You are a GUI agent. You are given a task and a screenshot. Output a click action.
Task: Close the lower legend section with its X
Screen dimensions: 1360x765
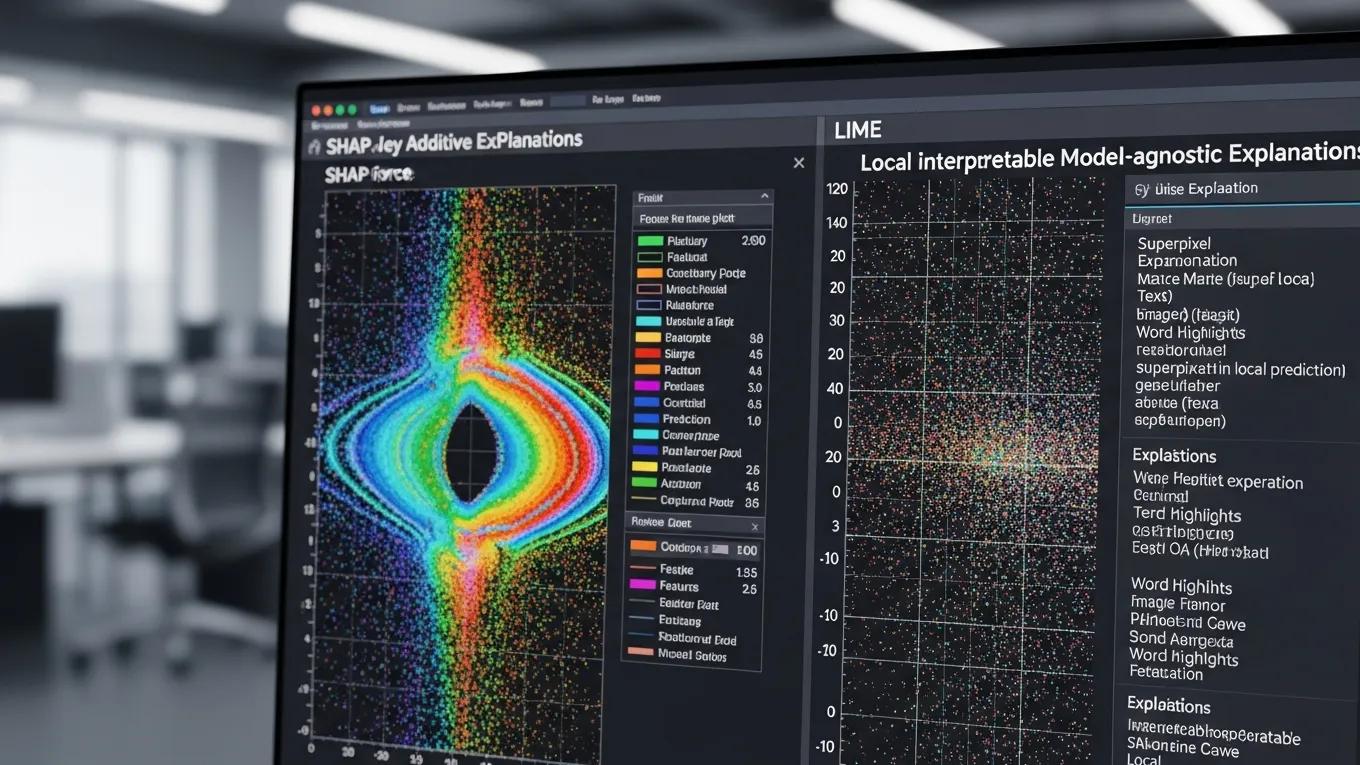point(755,526)
